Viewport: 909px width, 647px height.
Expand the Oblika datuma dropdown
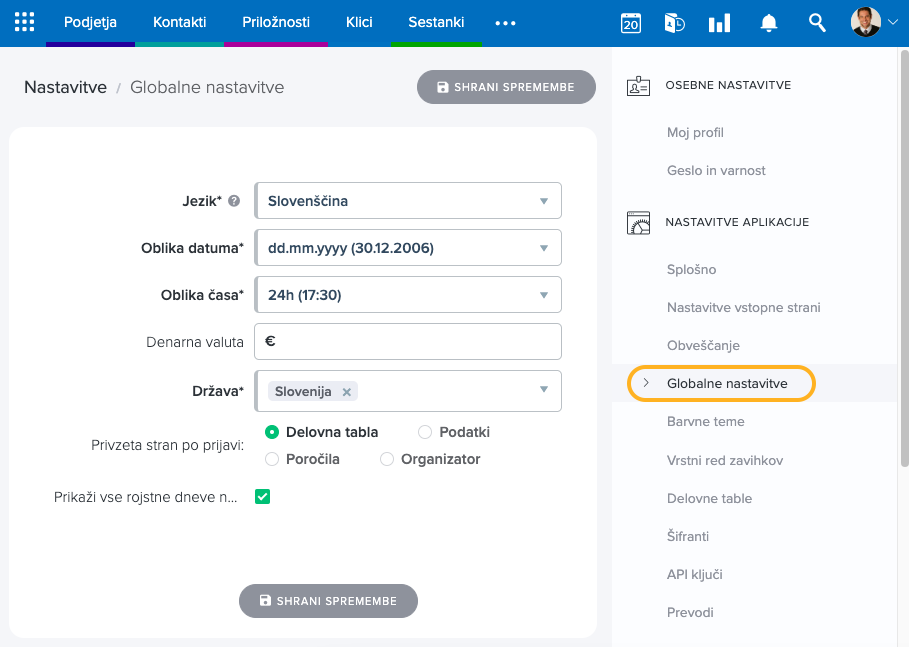click(x=408, y=247)
